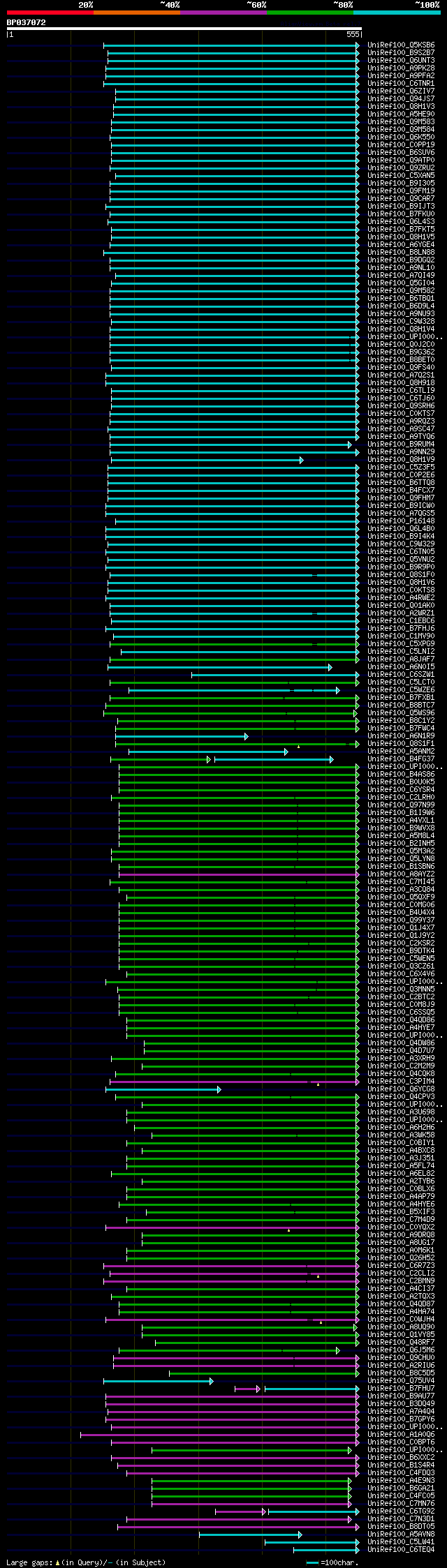Select the UniRef100_C2CLI2 label
Image resolution: width=447 pixels, height=1568 pixels.
pyautogui.click(x=401, y=1274)
